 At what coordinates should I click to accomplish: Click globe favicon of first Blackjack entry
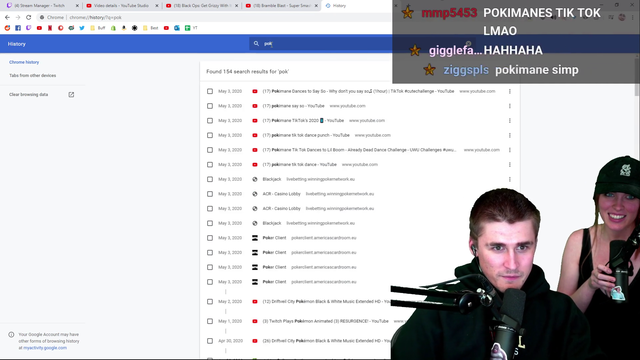[255, 180]
